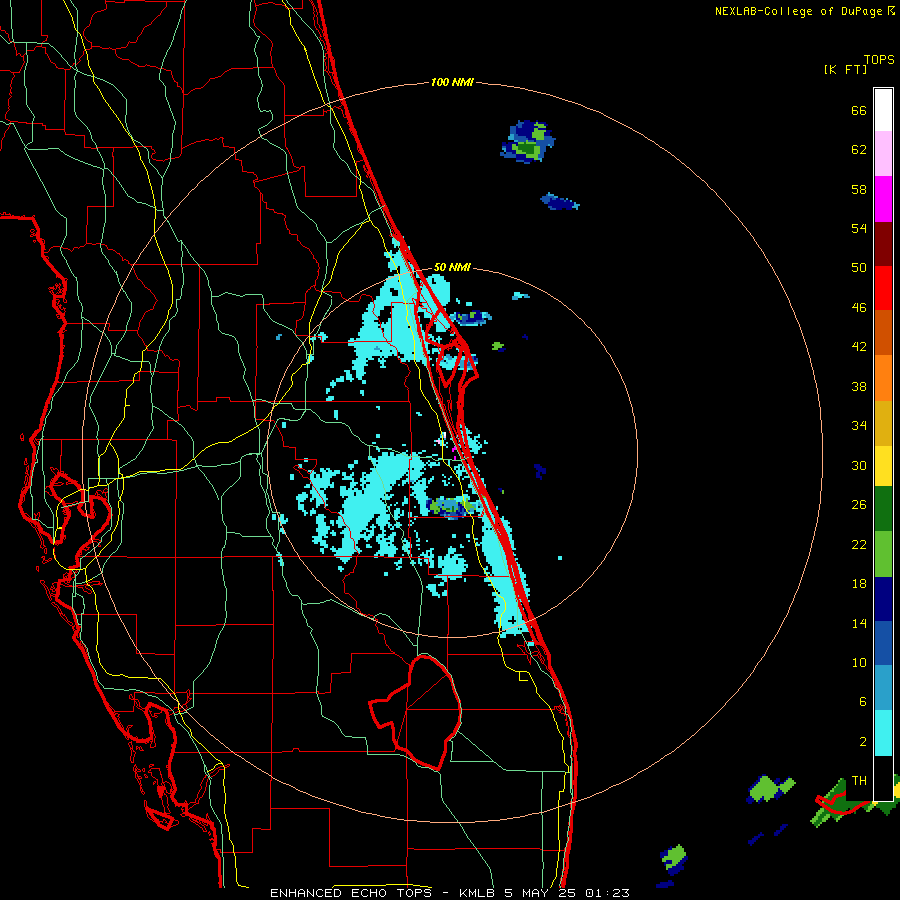Click the "01:23" time stamp
This screenshot has width=900, height=900.
tap(607, 893)
